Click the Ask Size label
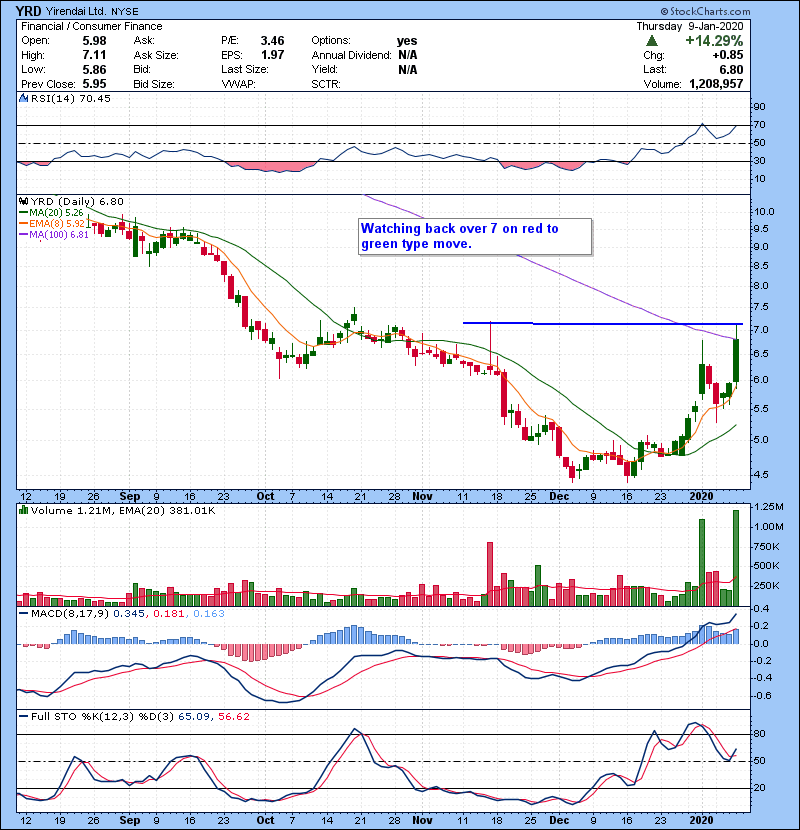The height and width of the screenshot is (830, 800). point(156,55)
